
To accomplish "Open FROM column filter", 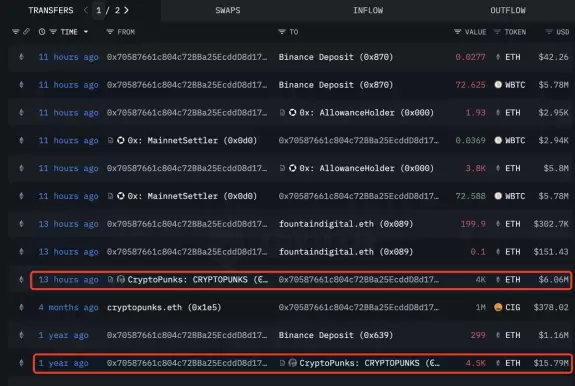I will [110, 32].
